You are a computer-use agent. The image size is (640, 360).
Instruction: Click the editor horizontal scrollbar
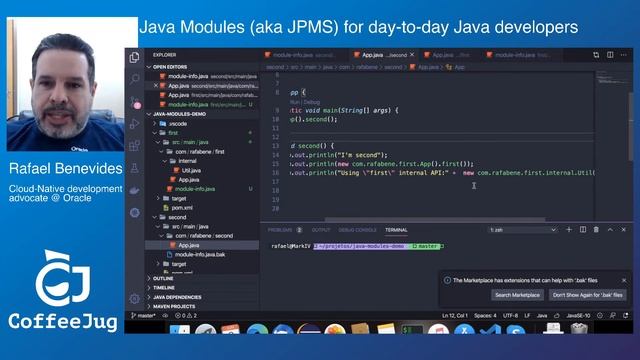[435, 220]
